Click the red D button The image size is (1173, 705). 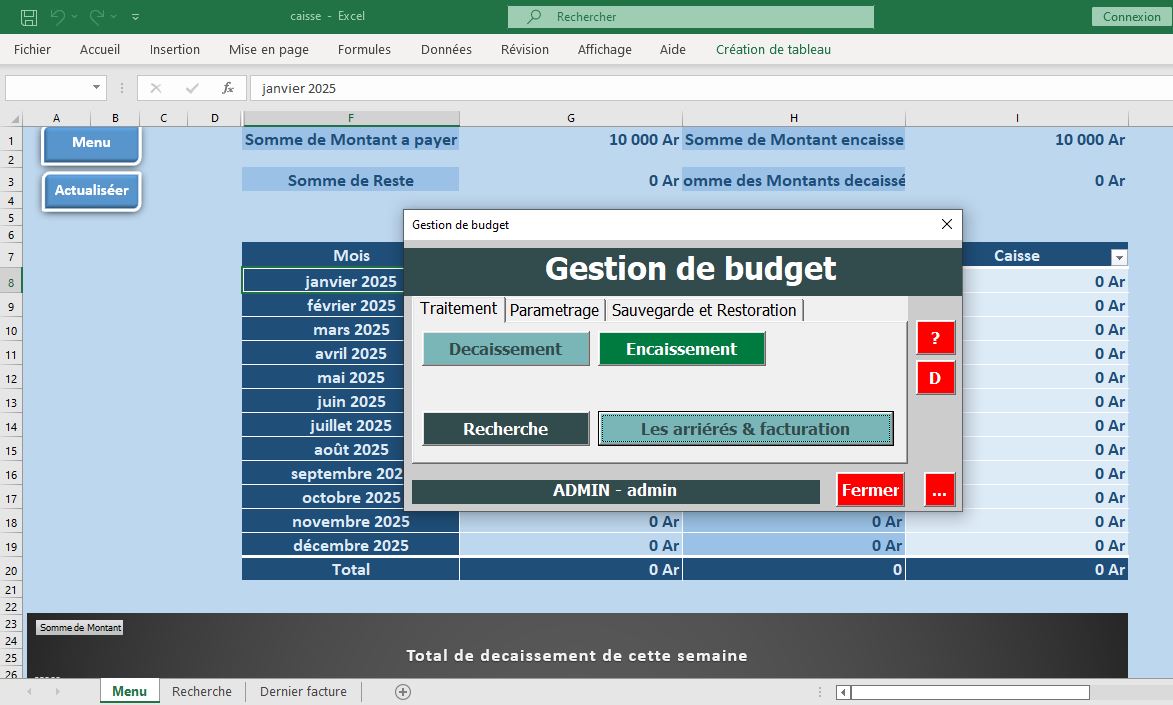click(935, 378)
